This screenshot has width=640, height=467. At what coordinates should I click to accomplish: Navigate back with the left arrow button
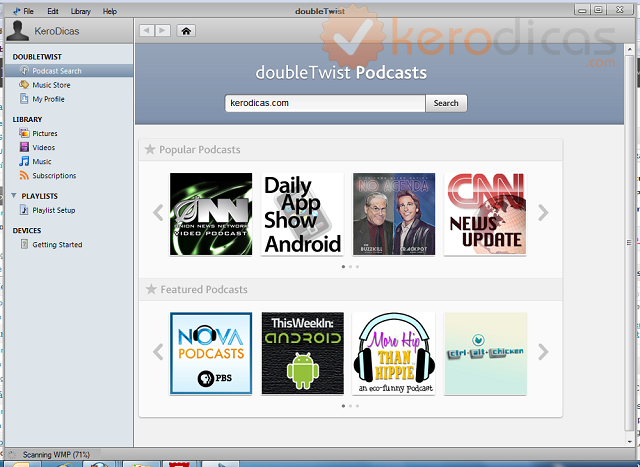147,31
